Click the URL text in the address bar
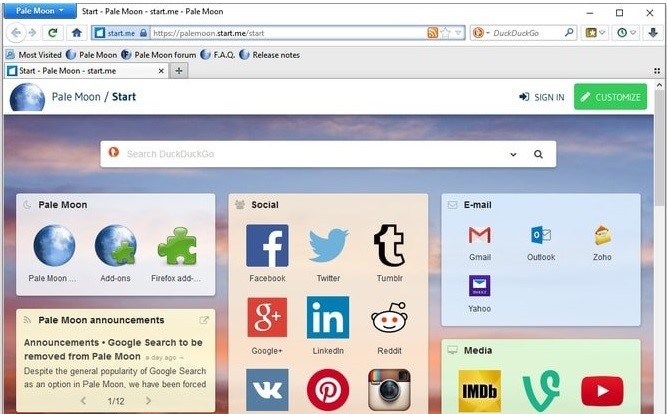 click(x=208, y=33)
